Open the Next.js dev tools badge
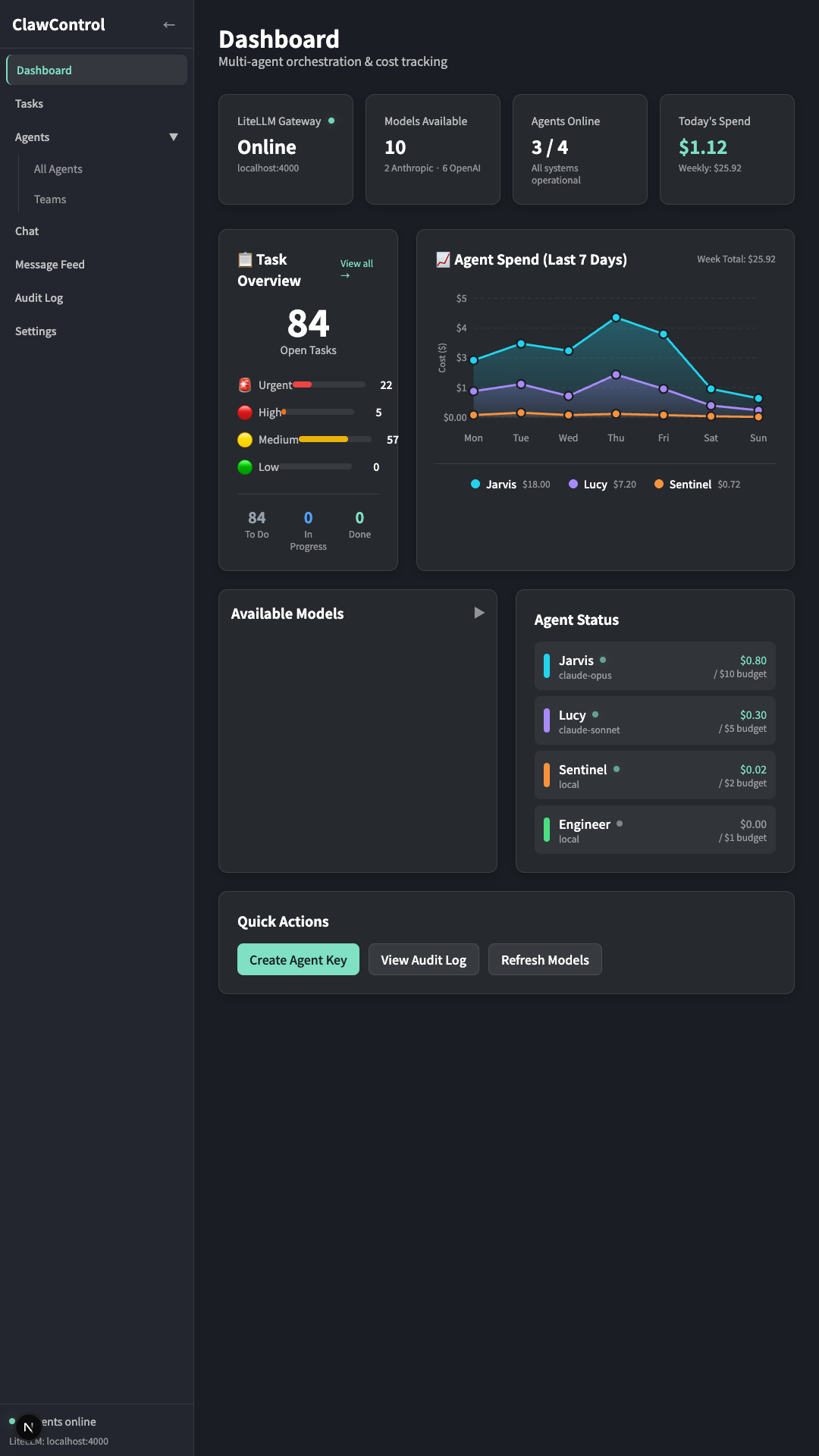The width and height of the screenshot is (819, 1456). pos(29,1427)
